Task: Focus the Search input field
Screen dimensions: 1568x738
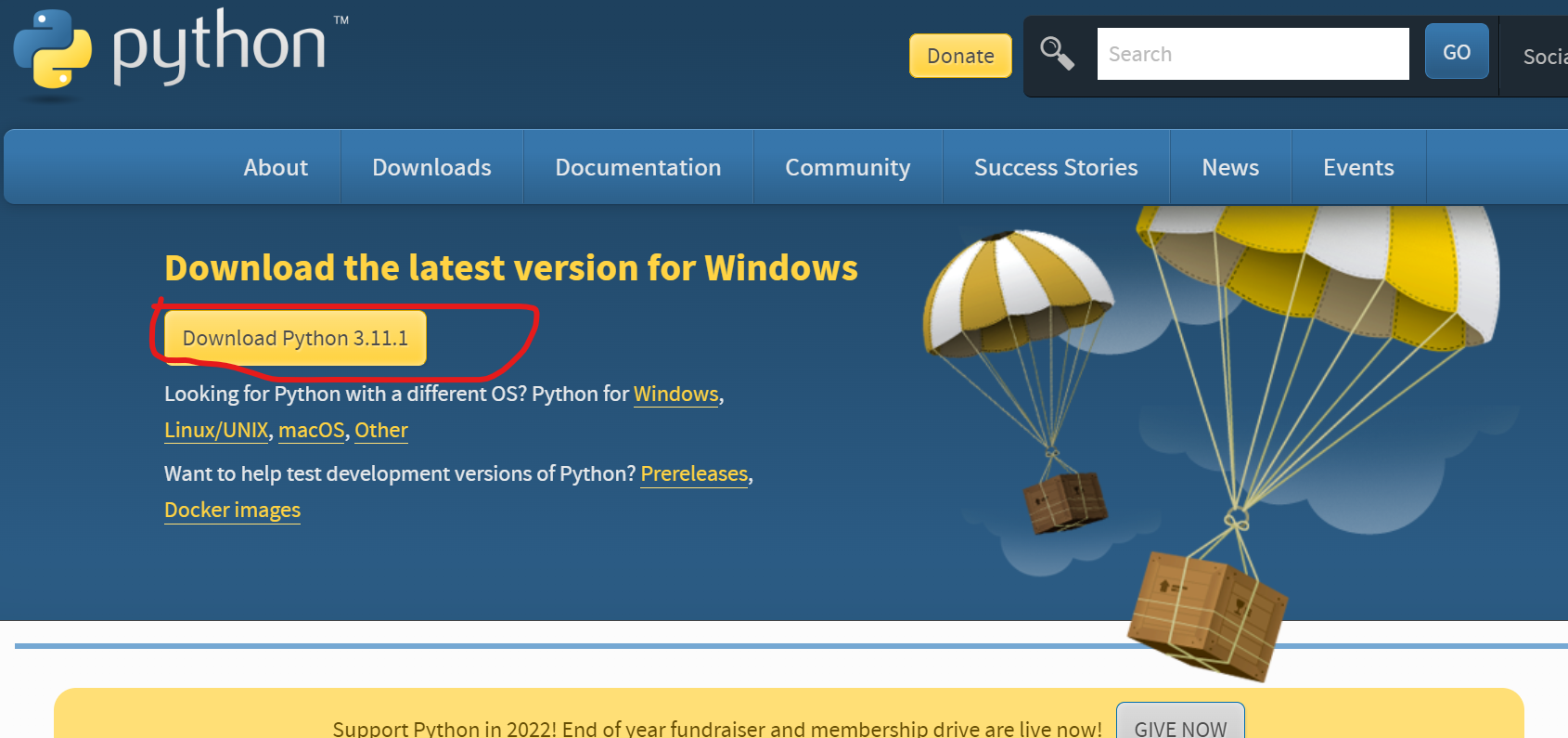Action: point(1253,54)
